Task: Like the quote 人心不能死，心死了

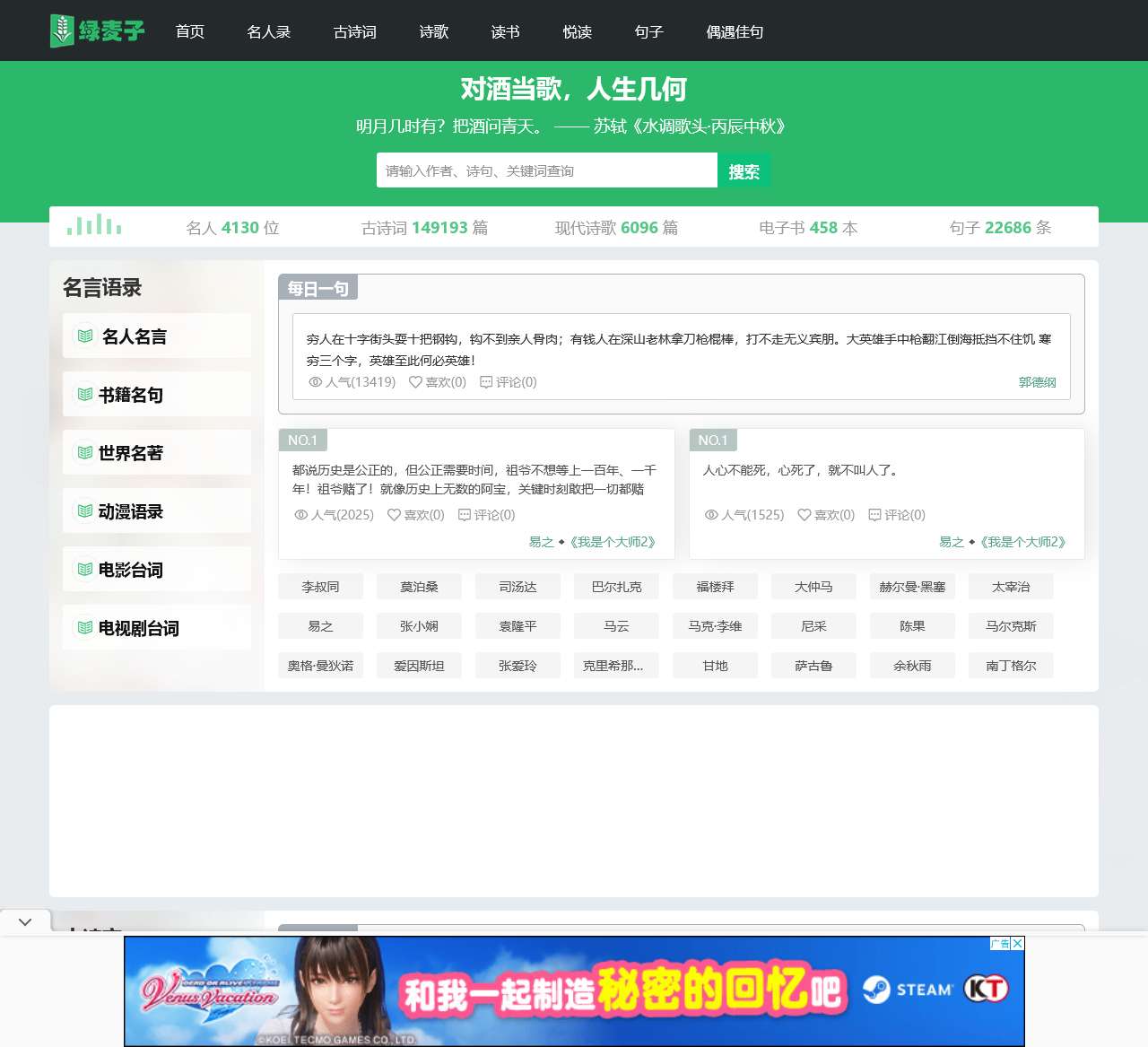Action: coord(804,515)
